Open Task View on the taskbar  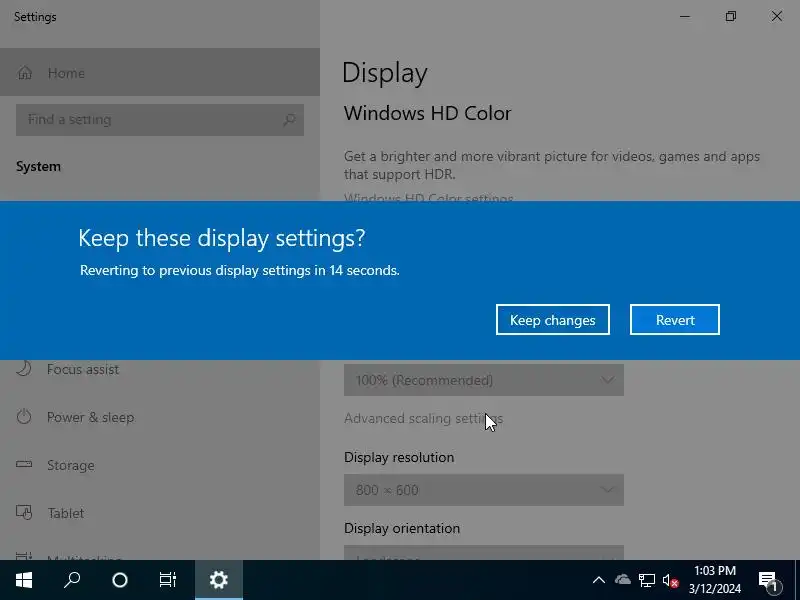pyautogui.click(x=168, y=580)
